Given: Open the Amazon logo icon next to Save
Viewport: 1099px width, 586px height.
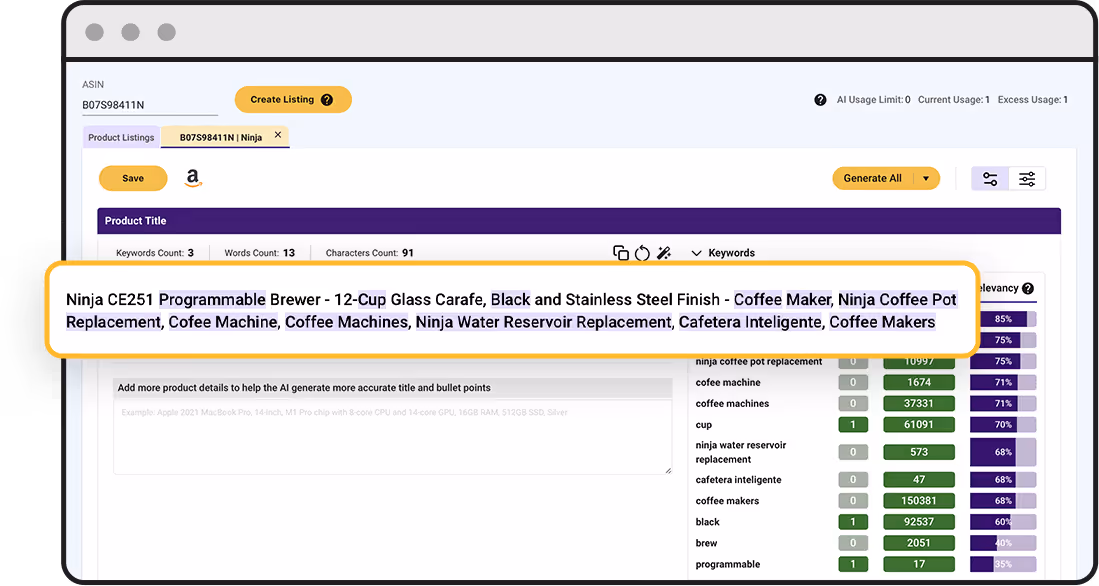Looking at the screenshot, I should tap(193, 178).
